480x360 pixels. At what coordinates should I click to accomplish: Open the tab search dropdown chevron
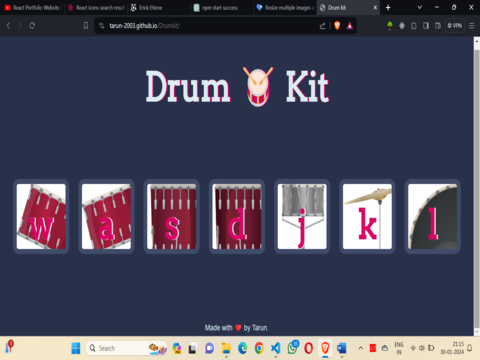tap(420, 7)
